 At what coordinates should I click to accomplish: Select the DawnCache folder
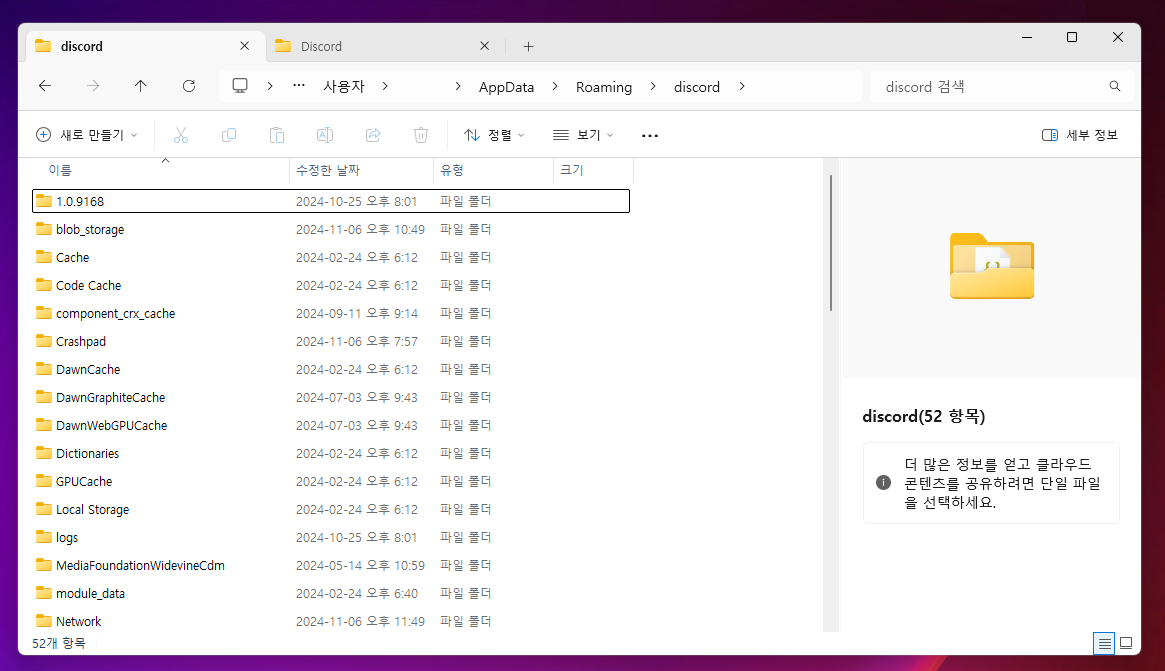point(331,369)
